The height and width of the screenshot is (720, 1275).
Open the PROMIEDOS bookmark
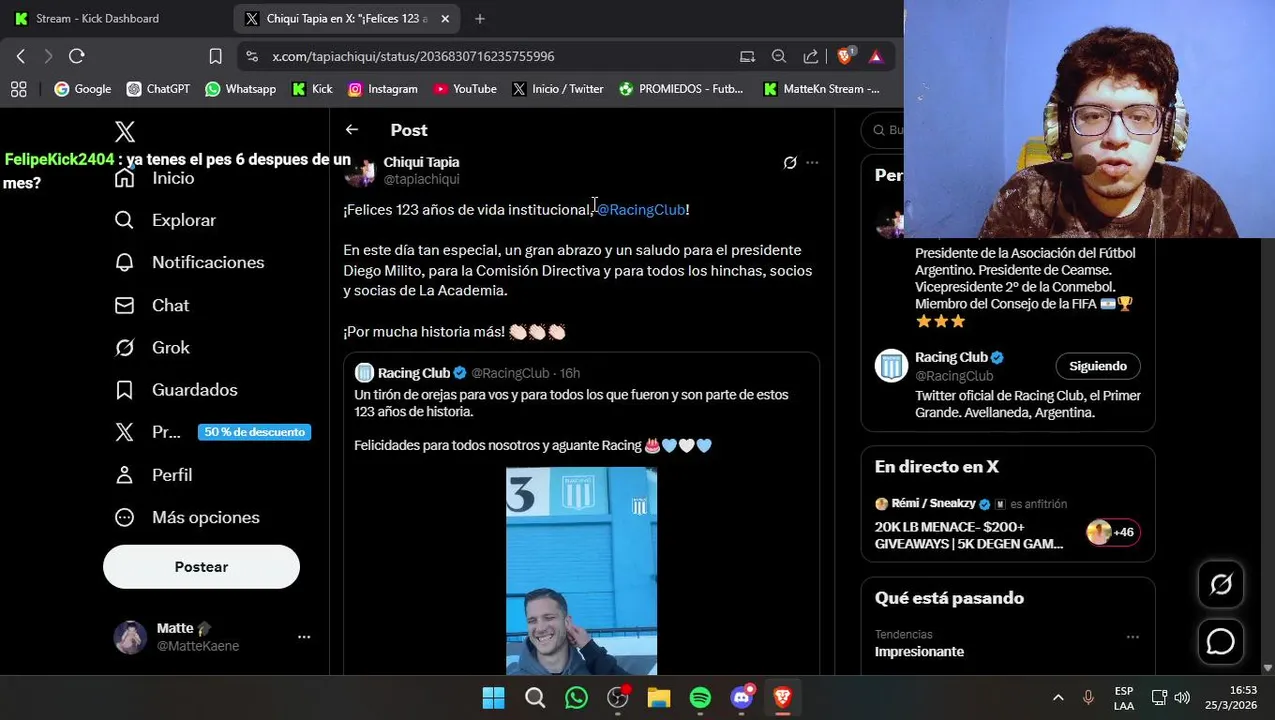tap(681, 89)
